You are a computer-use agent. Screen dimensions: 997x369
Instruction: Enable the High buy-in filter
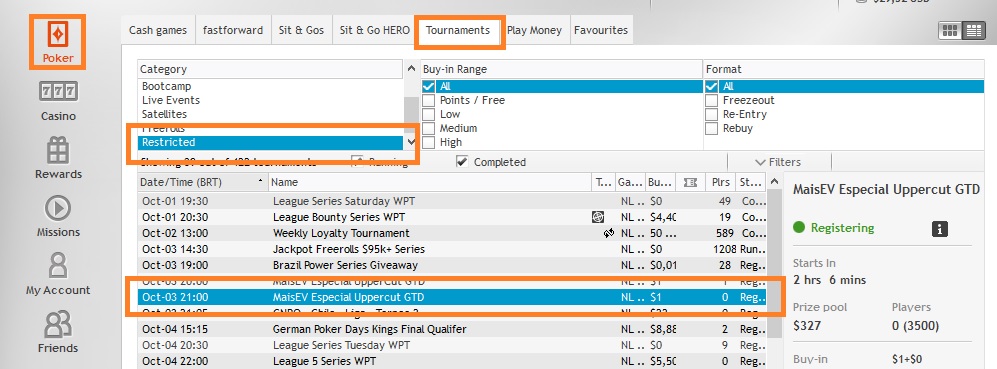coord(429,143)
